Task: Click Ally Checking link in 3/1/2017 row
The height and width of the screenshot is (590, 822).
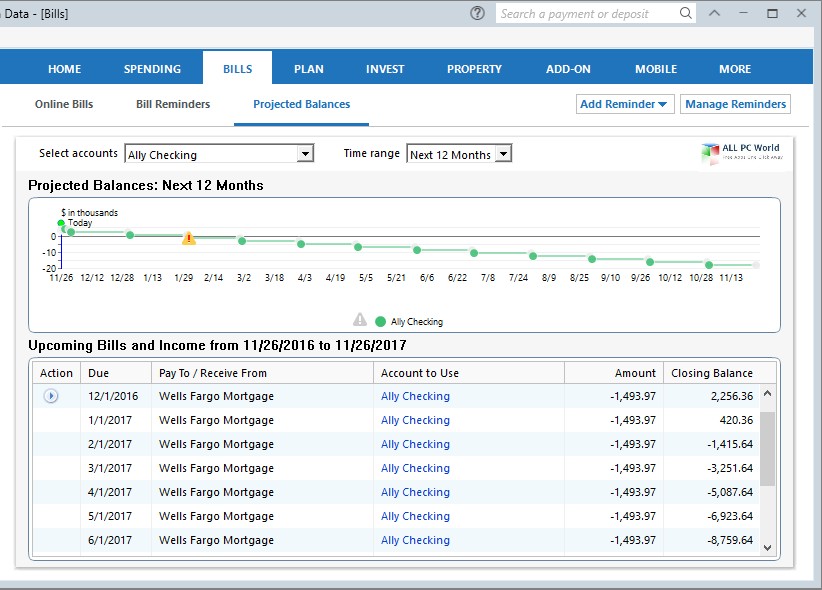Action: coord(415,468)
